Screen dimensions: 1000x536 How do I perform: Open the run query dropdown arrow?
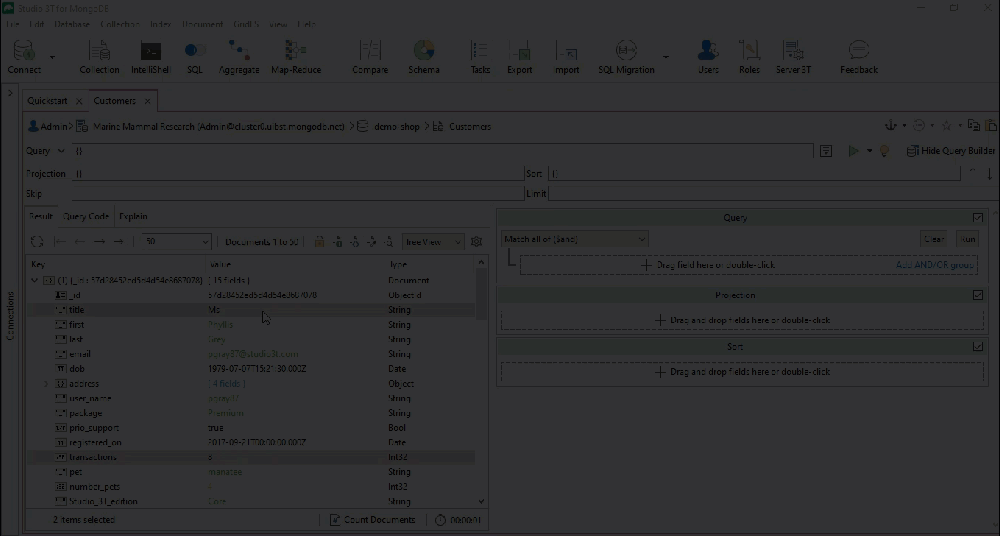(869, 151)
